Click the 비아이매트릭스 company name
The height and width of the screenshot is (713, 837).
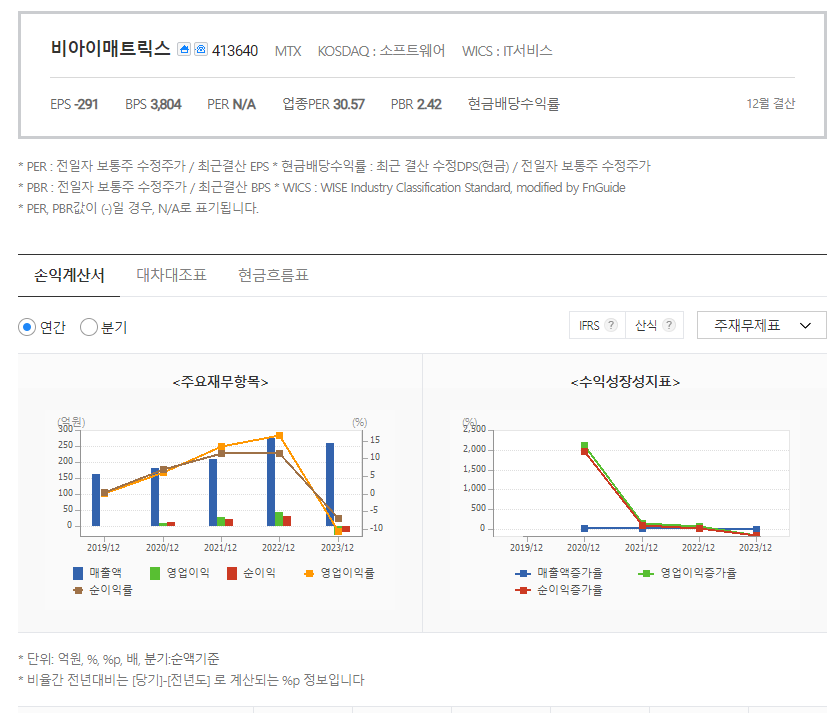[110, 48]
